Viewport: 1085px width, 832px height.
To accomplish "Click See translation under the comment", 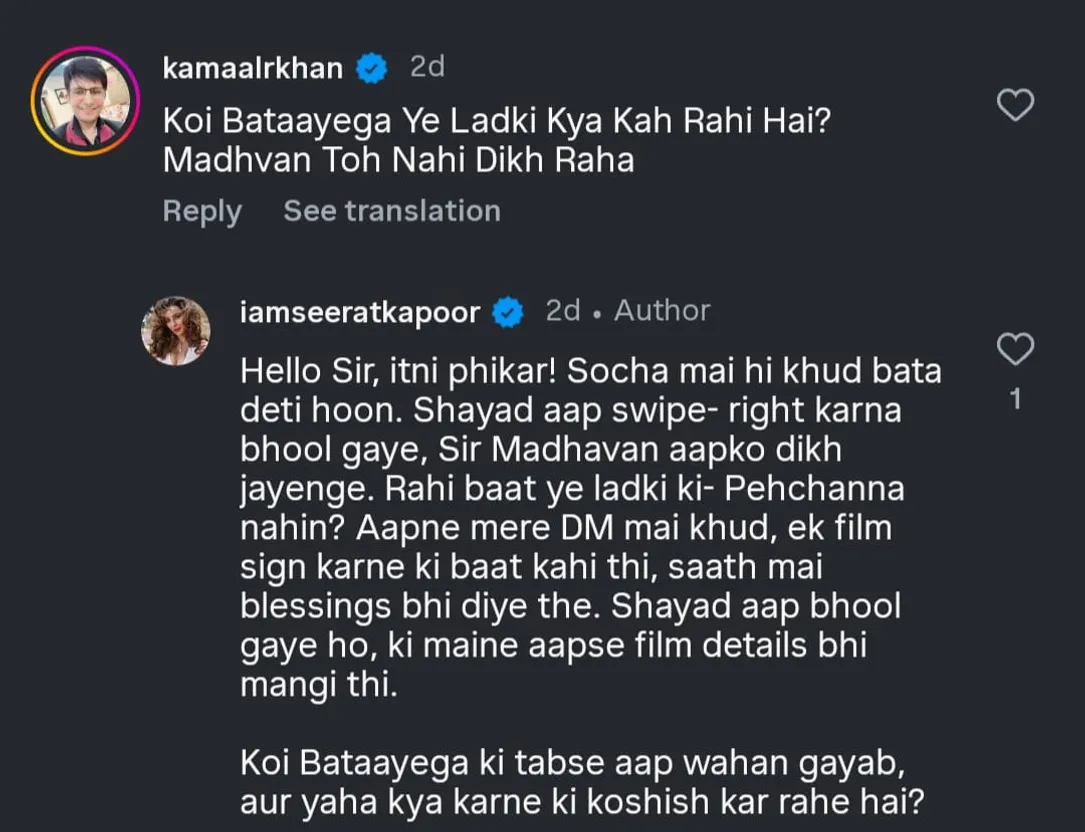I will [x=391, y=211].
